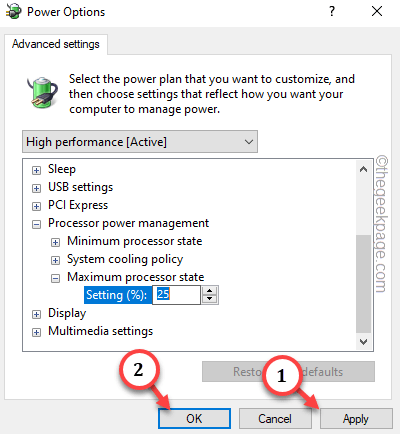Screen dimensions: 400x434
Task: Expand Minimum processor state node
Action: click(x=55, y=242)
